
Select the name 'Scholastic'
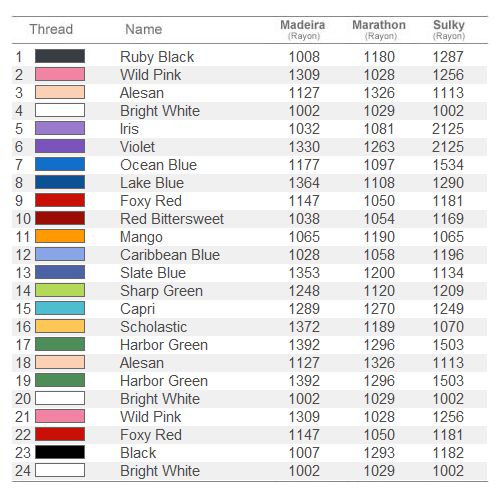click(153, 327)
